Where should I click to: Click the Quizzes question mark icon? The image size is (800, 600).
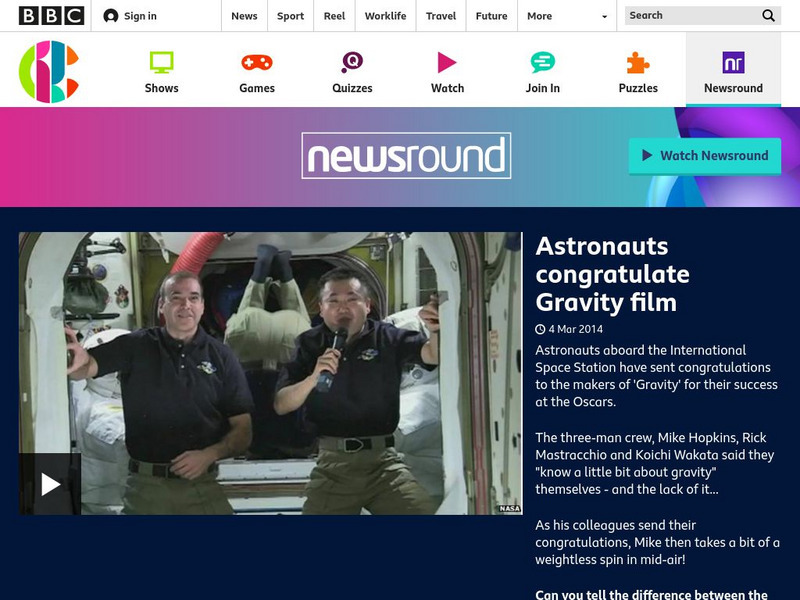350,62
